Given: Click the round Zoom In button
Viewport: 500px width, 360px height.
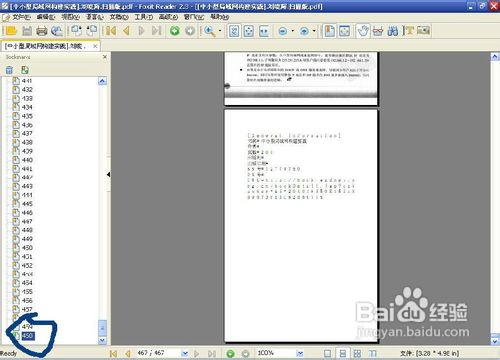Looking at the screenshot, I should click(304, 31).
